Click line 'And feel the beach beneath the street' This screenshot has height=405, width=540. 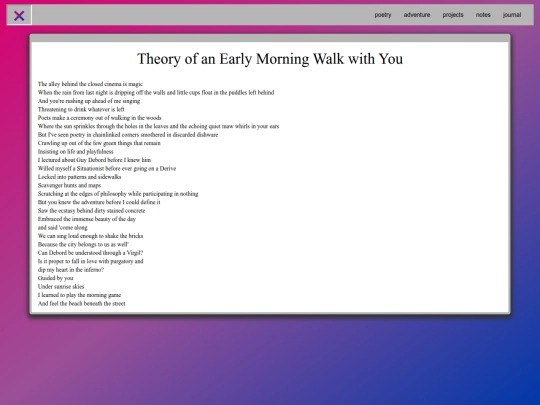coord(82,303)
